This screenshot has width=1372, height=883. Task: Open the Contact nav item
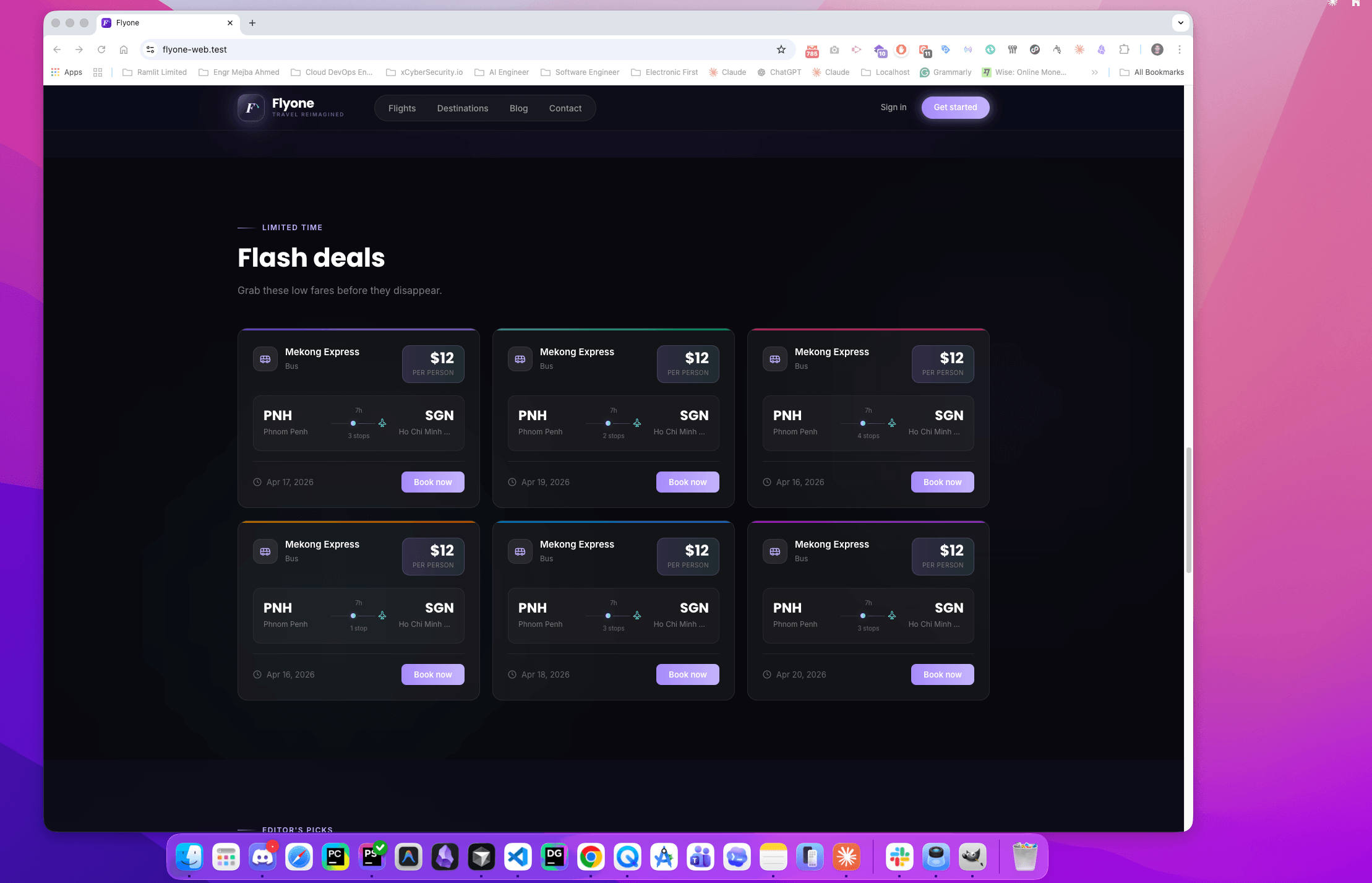point(565,108)
